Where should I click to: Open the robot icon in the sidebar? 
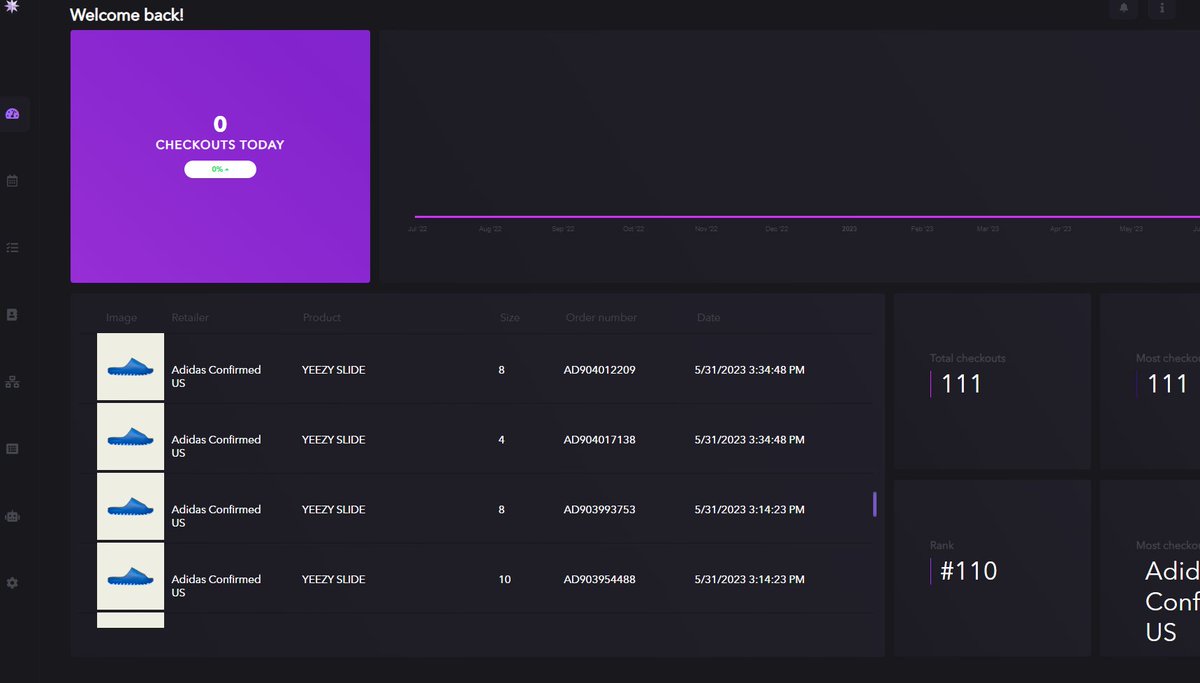coord(12,516)
